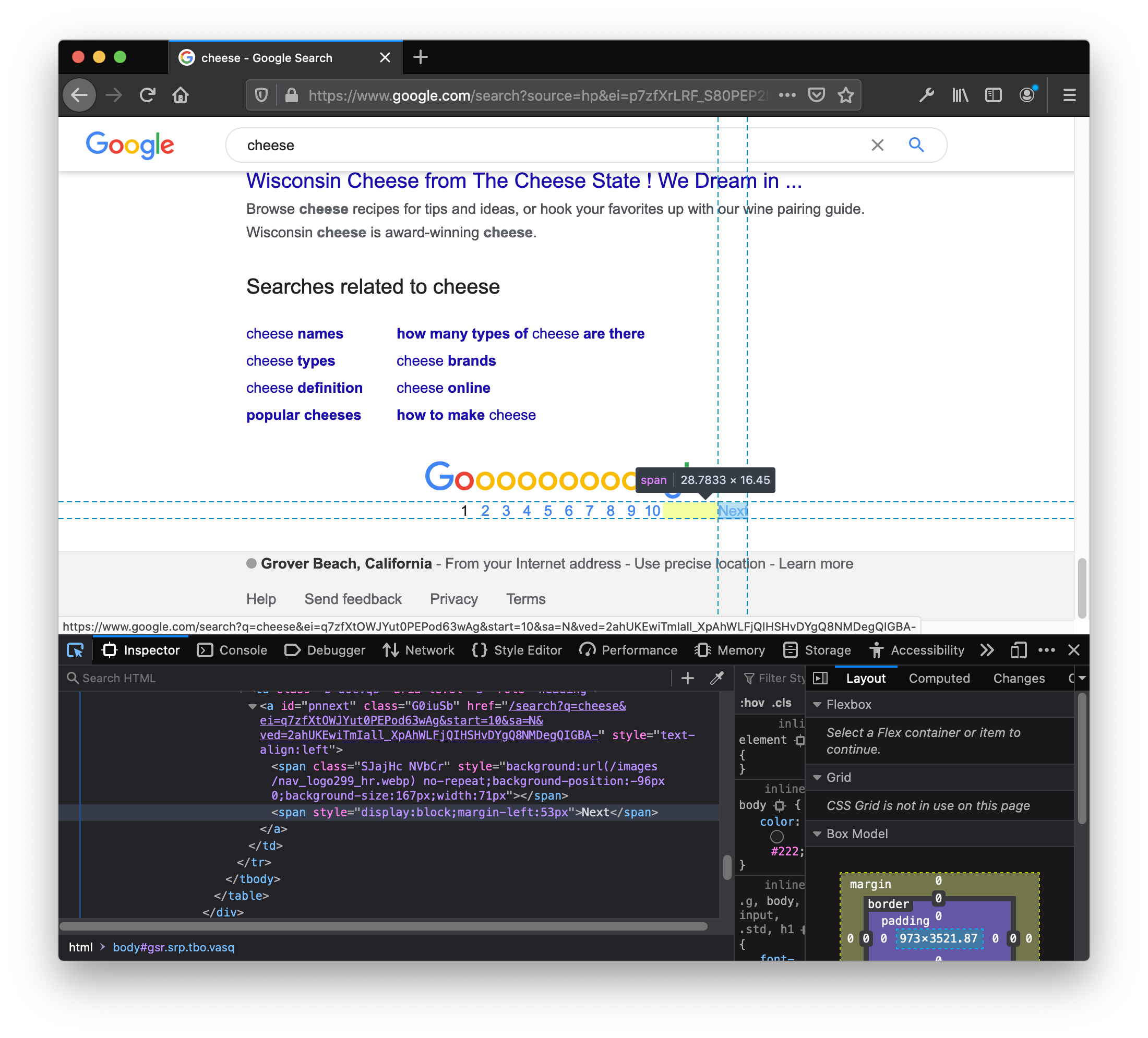Bookmark this page with star icon
This screenshot has width=1148, height=1038.
[x=846, y=95]
